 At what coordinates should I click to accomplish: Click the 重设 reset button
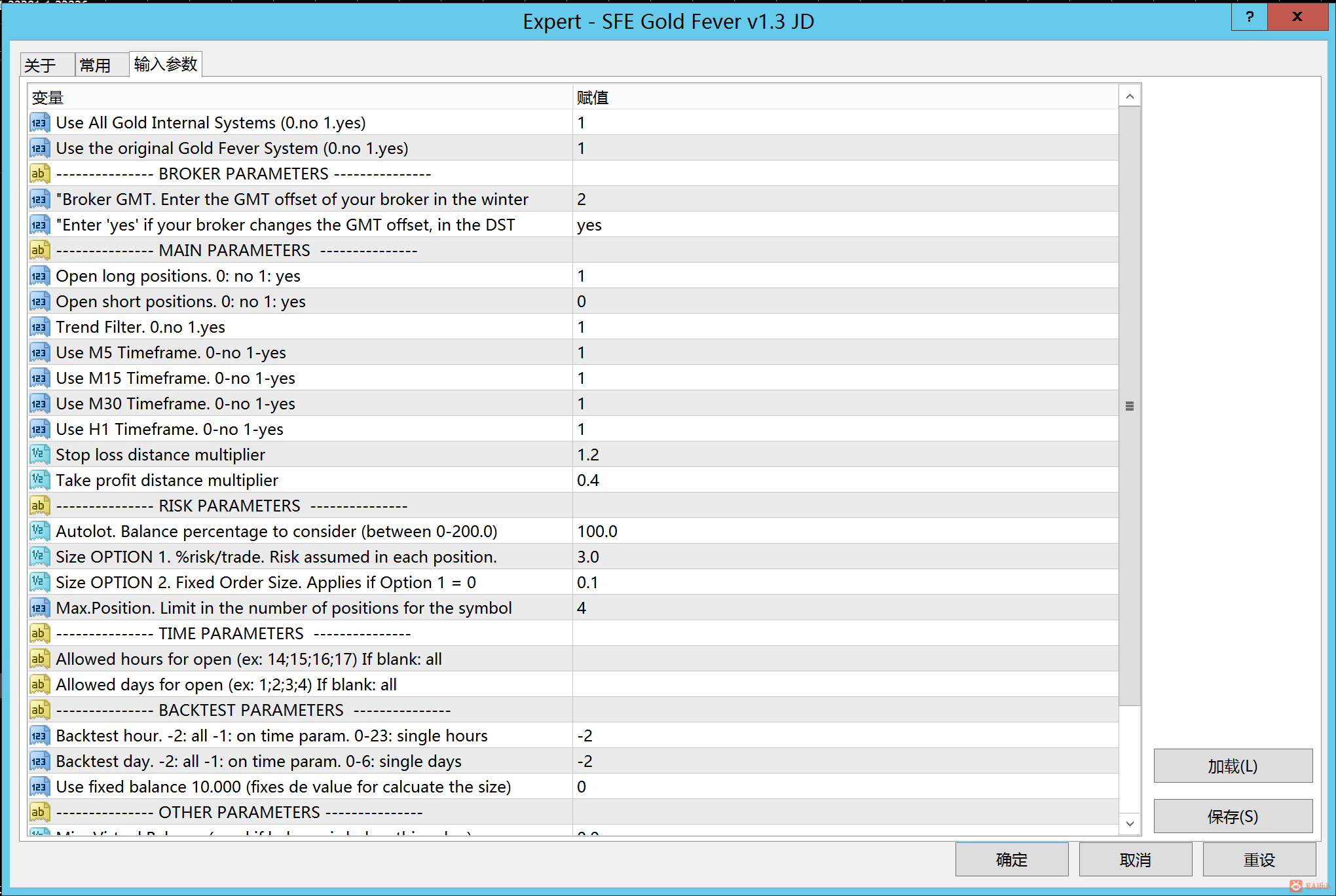(1259, 859)
